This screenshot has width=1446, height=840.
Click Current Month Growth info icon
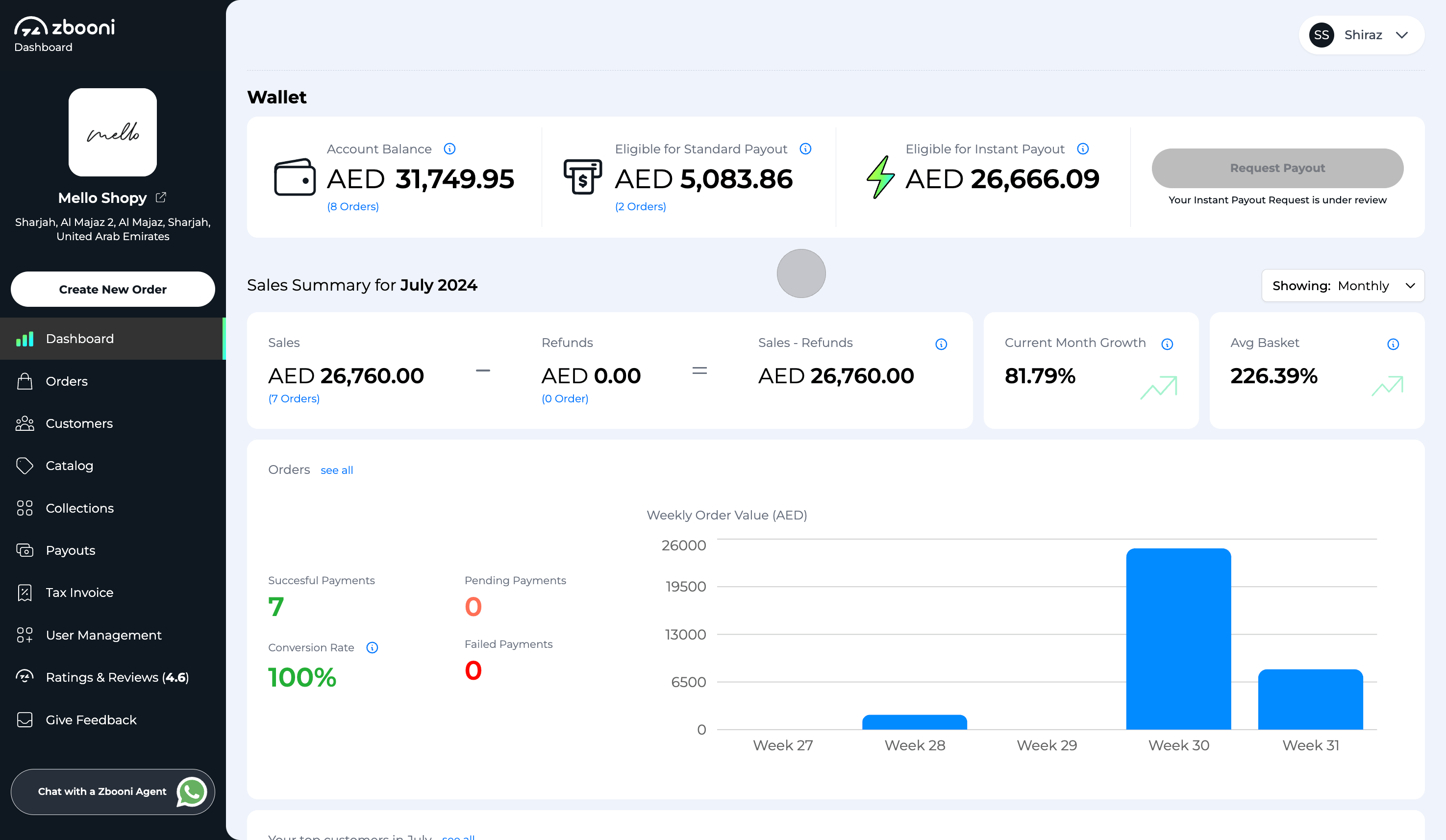1167,344
